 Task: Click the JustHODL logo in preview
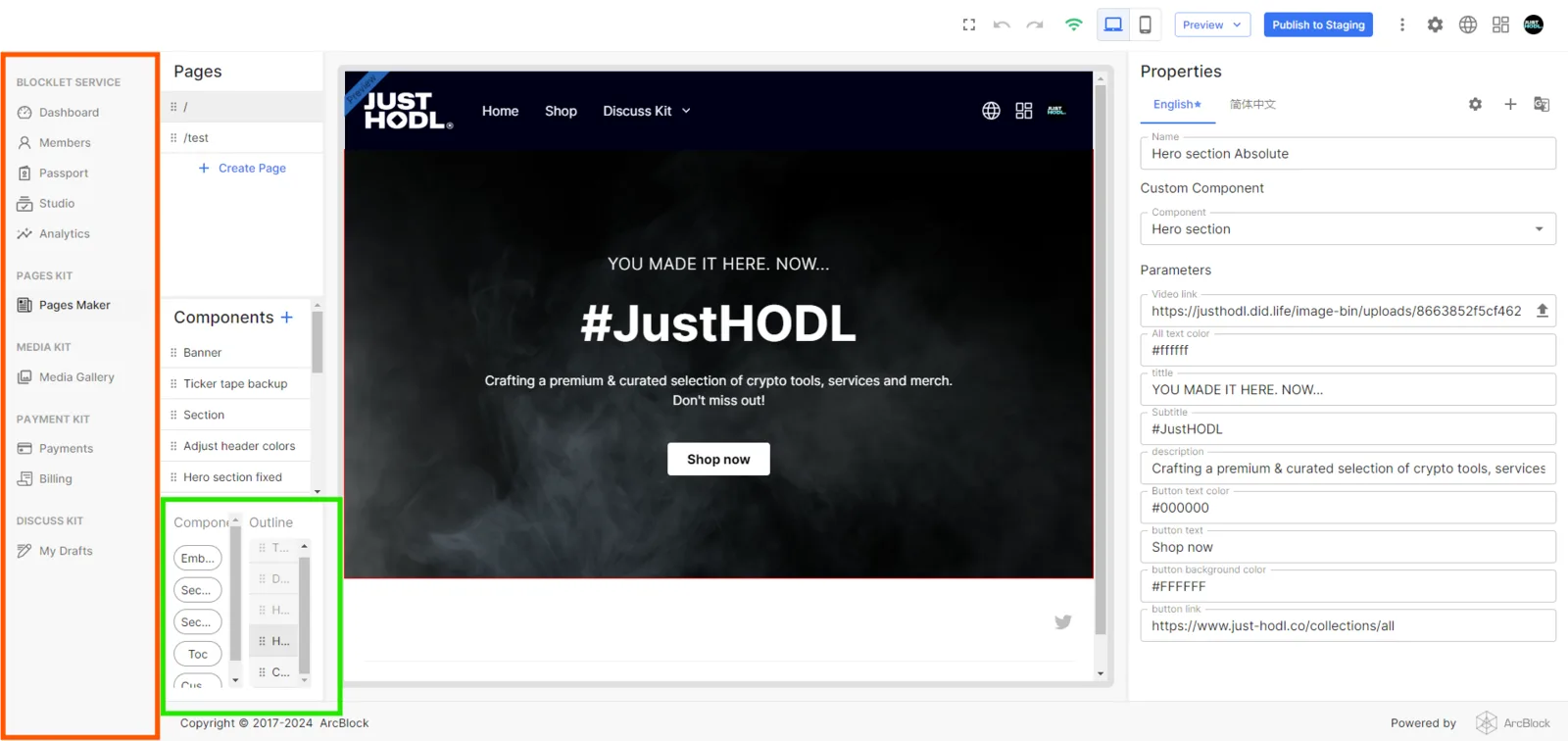409,111
